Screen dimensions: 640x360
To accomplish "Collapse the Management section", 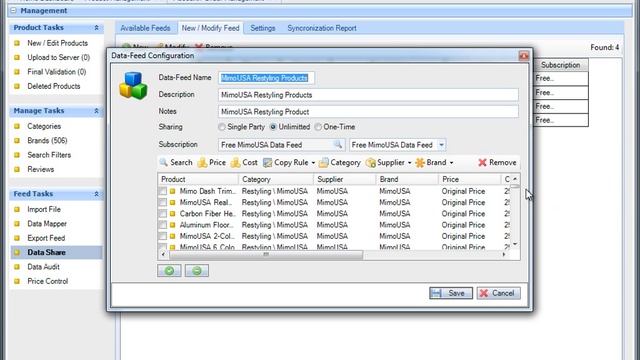I will pyautogui.click(x=13, y=11).
